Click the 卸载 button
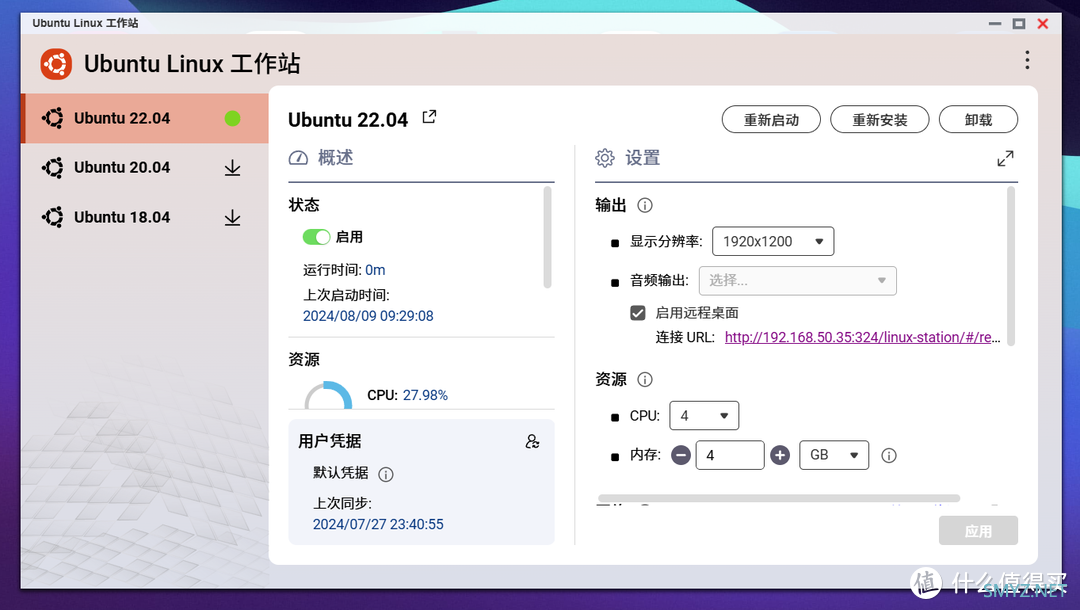The image size is (1080, 610). click(978, 120)
